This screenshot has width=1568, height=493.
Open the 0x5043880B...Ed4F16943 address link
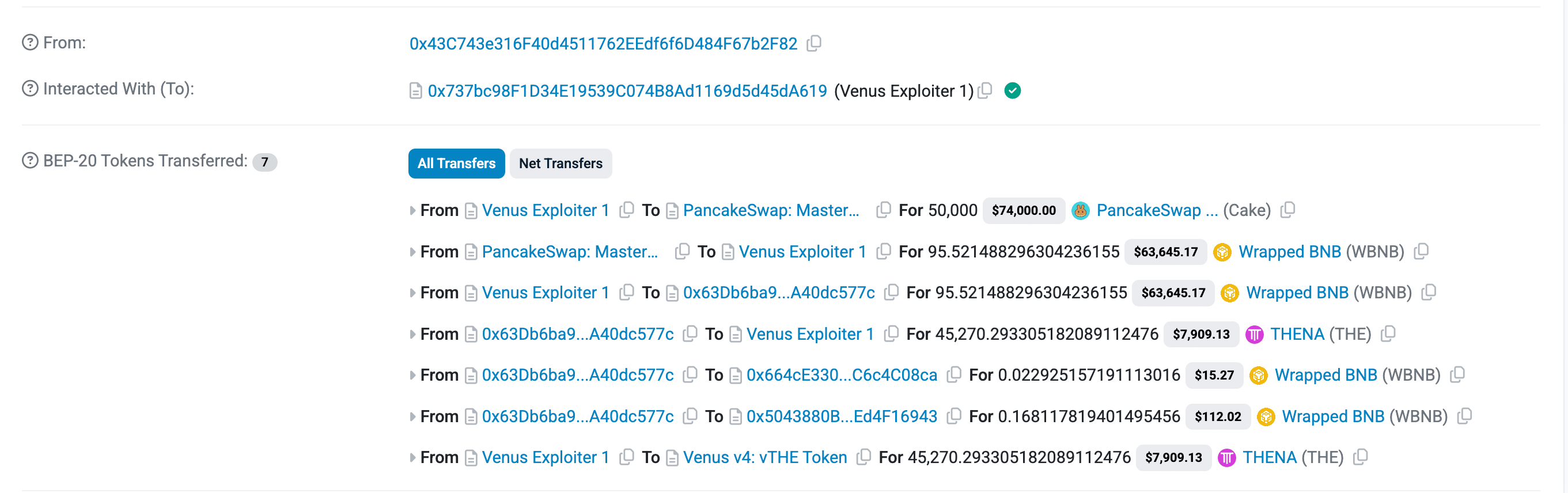click(x=841, y=416)
